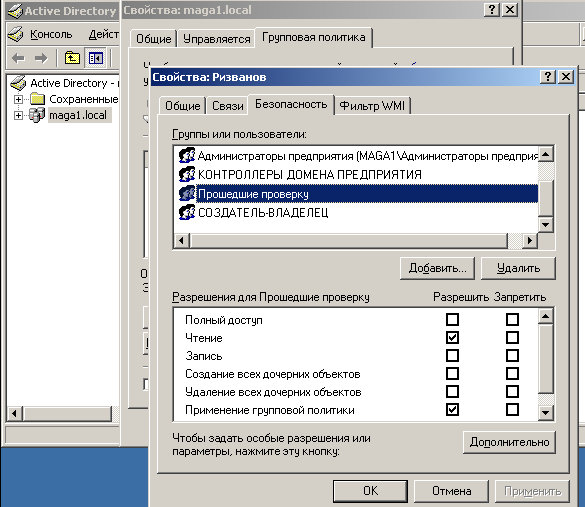Screen dimensions: 585x507
Task: Click the СОЗДАТЕЛЬ-ВЛАДЕЛЕЦ group icon
Action: [x=187, y=212]
